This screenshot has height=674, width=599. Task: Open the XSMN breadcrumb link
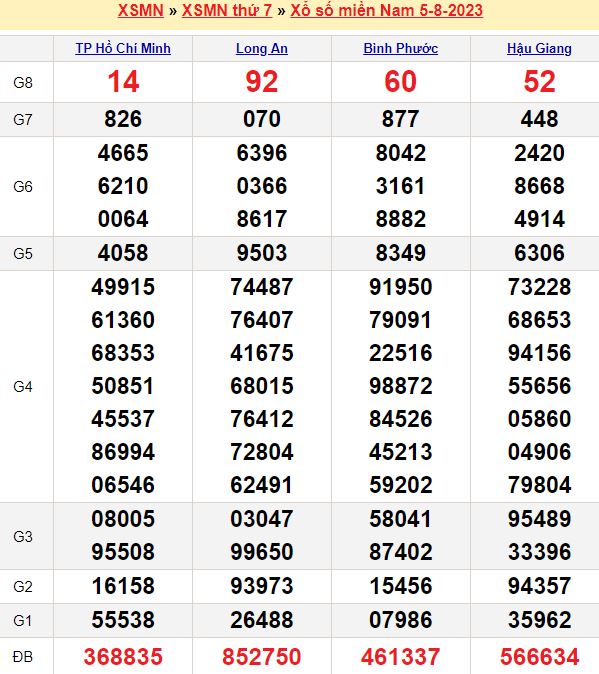click(x=141, y=10)
